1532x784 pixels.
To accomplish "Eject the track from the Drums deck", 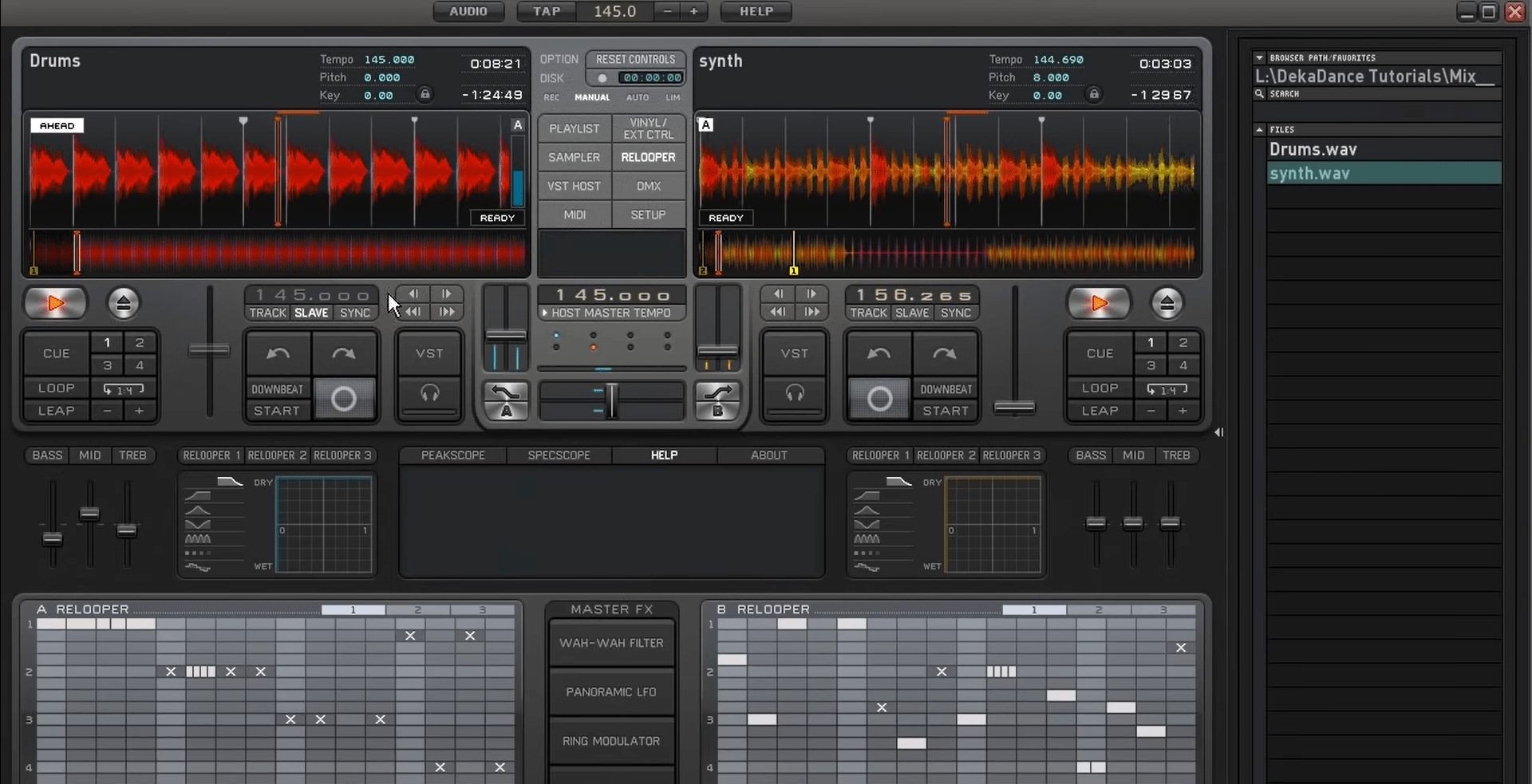I will click(x=124, y=303).
